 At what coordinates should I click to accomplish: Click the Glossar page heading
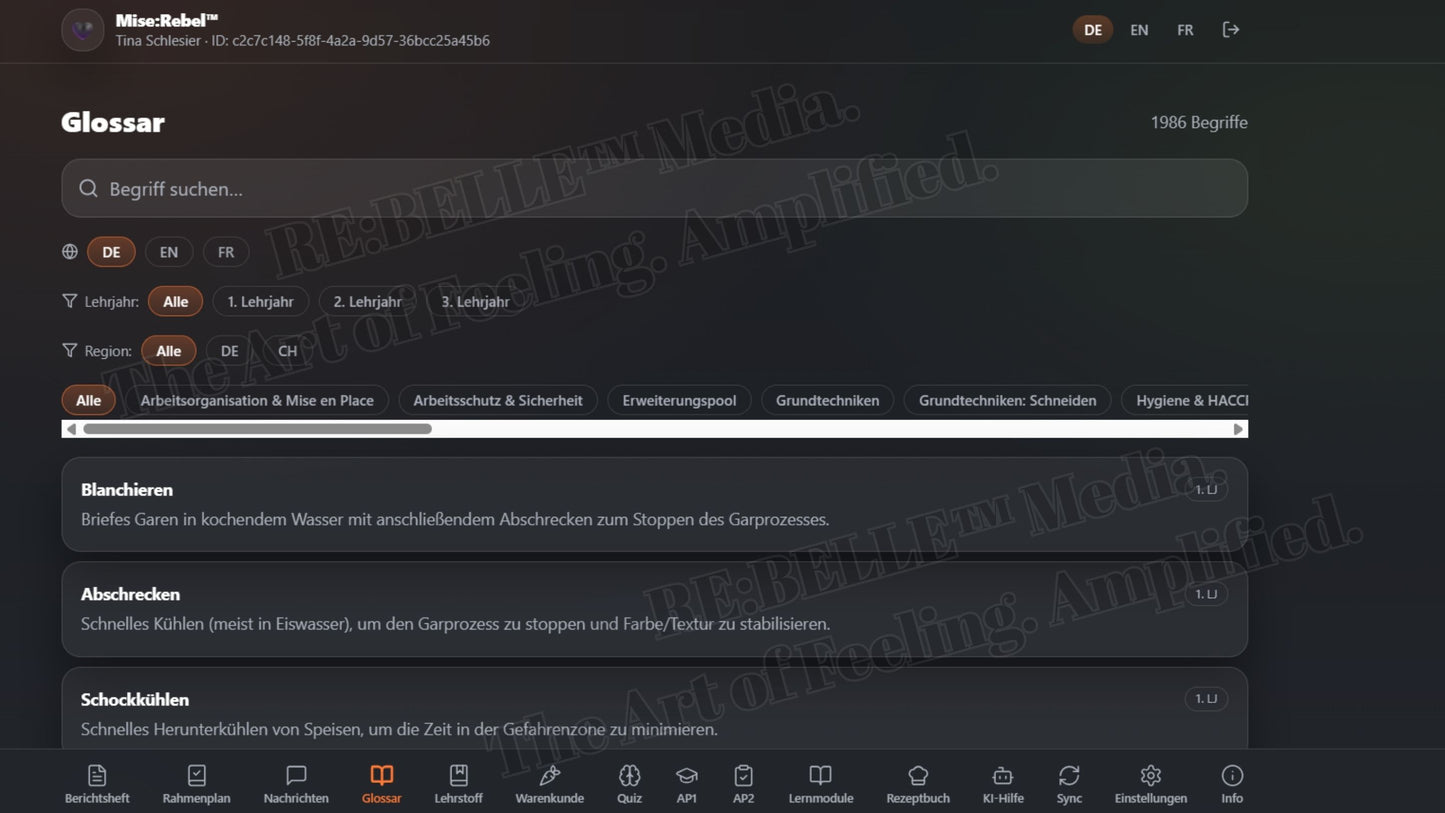pos(113,122)
